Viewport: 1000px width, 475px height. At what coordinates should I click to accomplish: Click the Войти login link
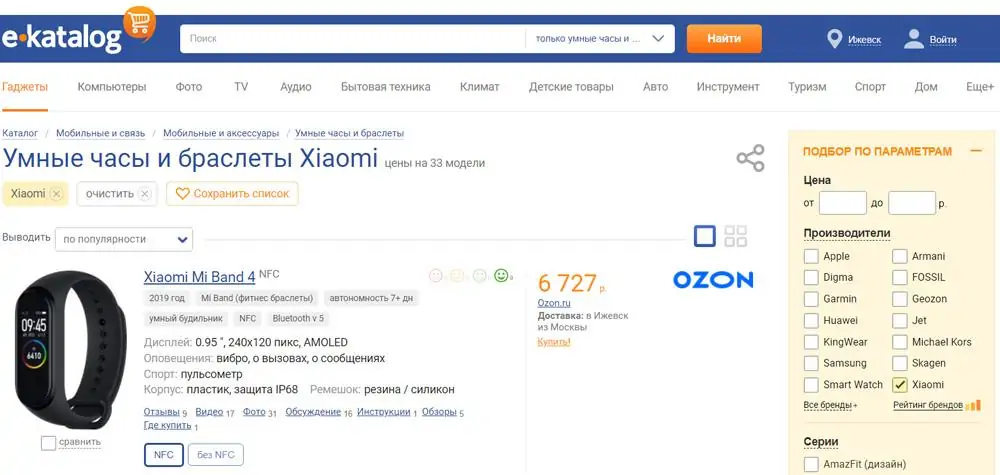(x=943, y=40)
